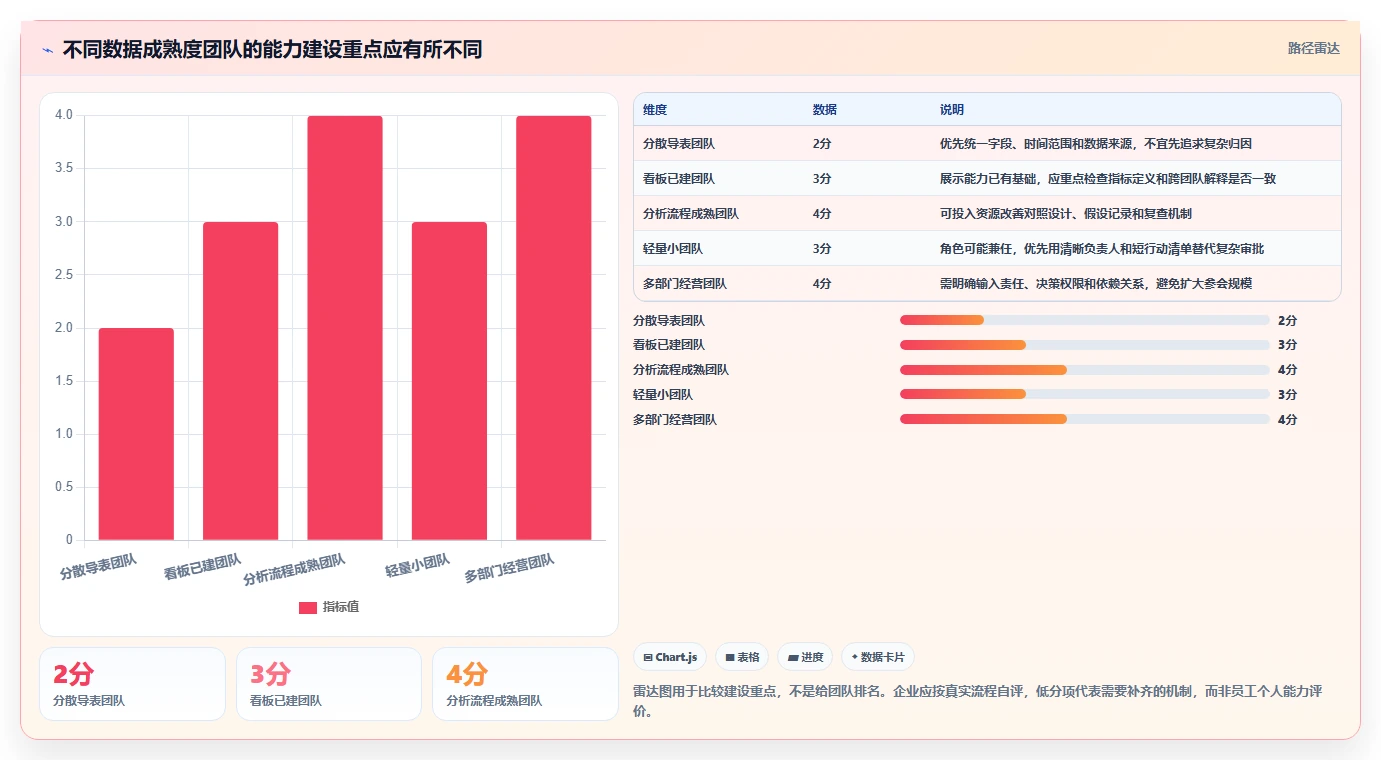Toggle the 指标值 legend swatch
The height and width of the screenshot is (760, 1381).
(308, 607)
